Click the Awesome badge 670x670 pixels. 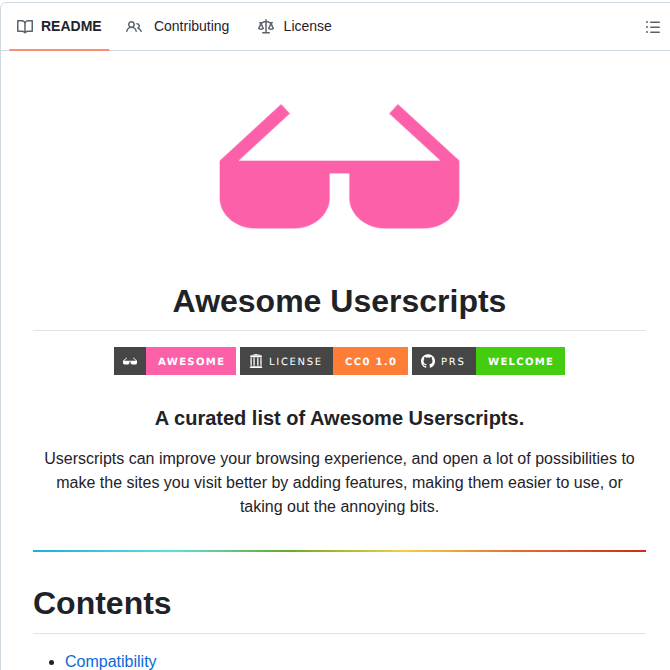pyautogui.click(x=175, y=361)
